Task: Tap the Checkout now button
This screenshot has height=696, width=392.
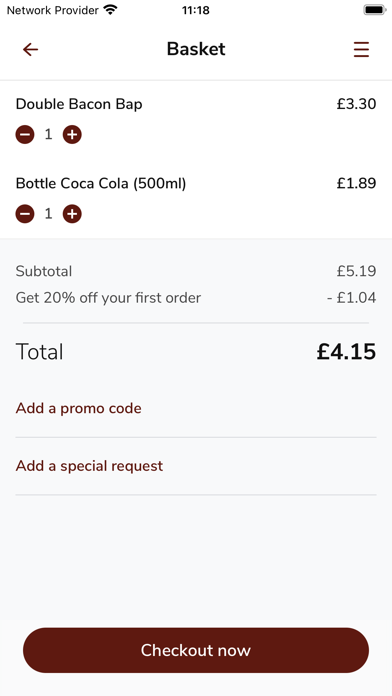Action: [x=196, y=650]
